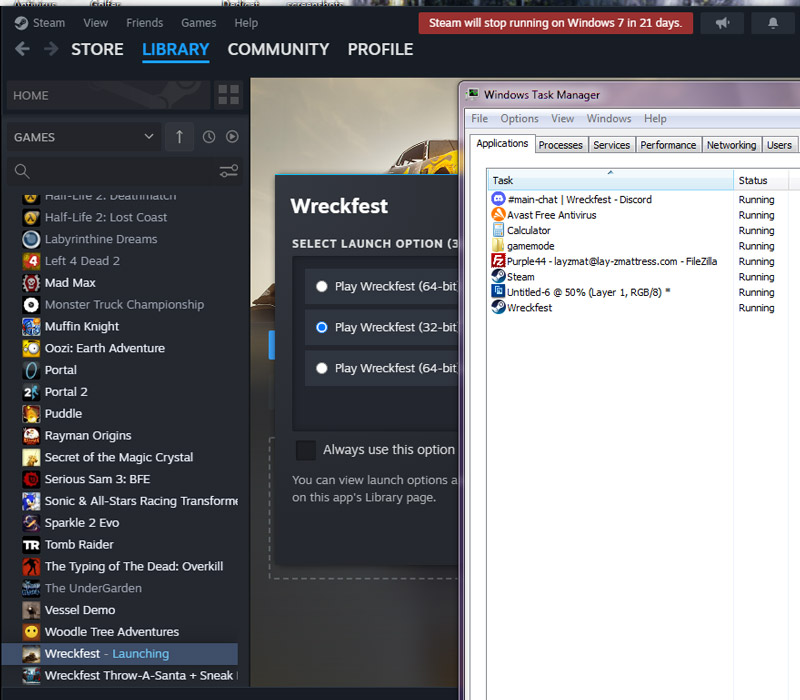Click the Portal 2 game icon
Image resolution: width=800 pixels, height=700 pixels.
[31, 392]
